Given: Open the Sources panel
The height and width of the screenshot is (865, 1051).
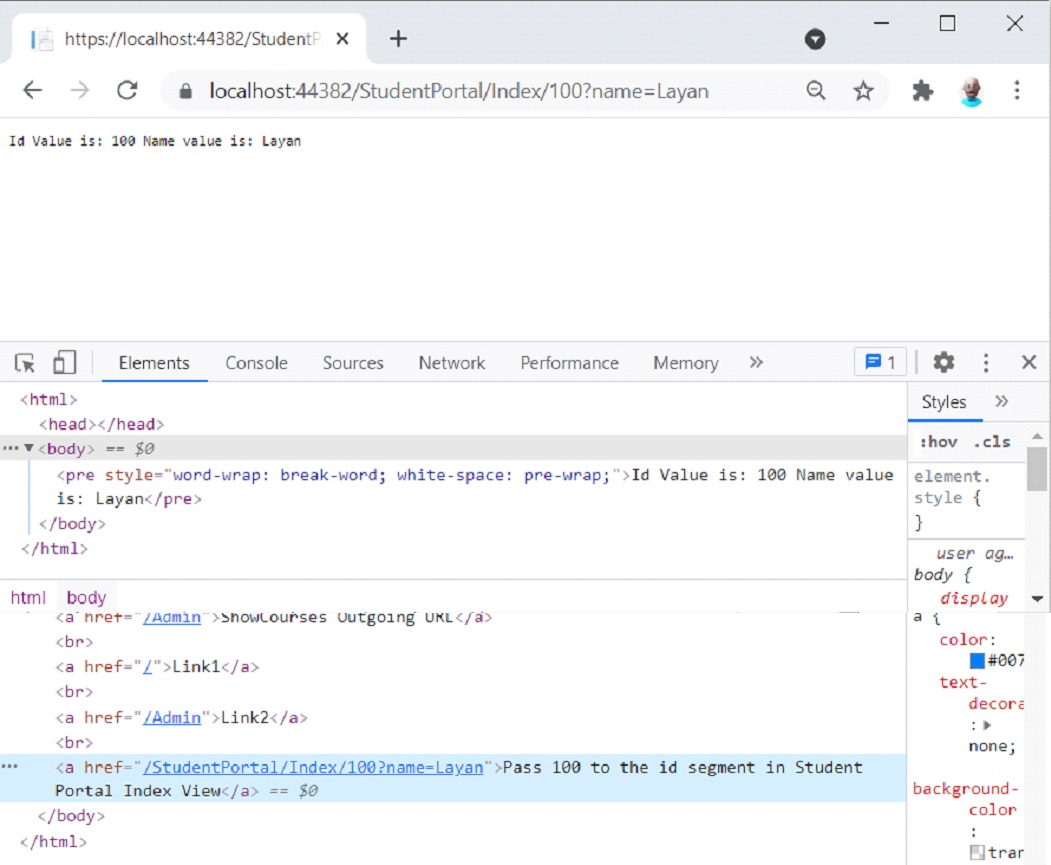Looking at the screenshot, I should [x=353, y=363].
